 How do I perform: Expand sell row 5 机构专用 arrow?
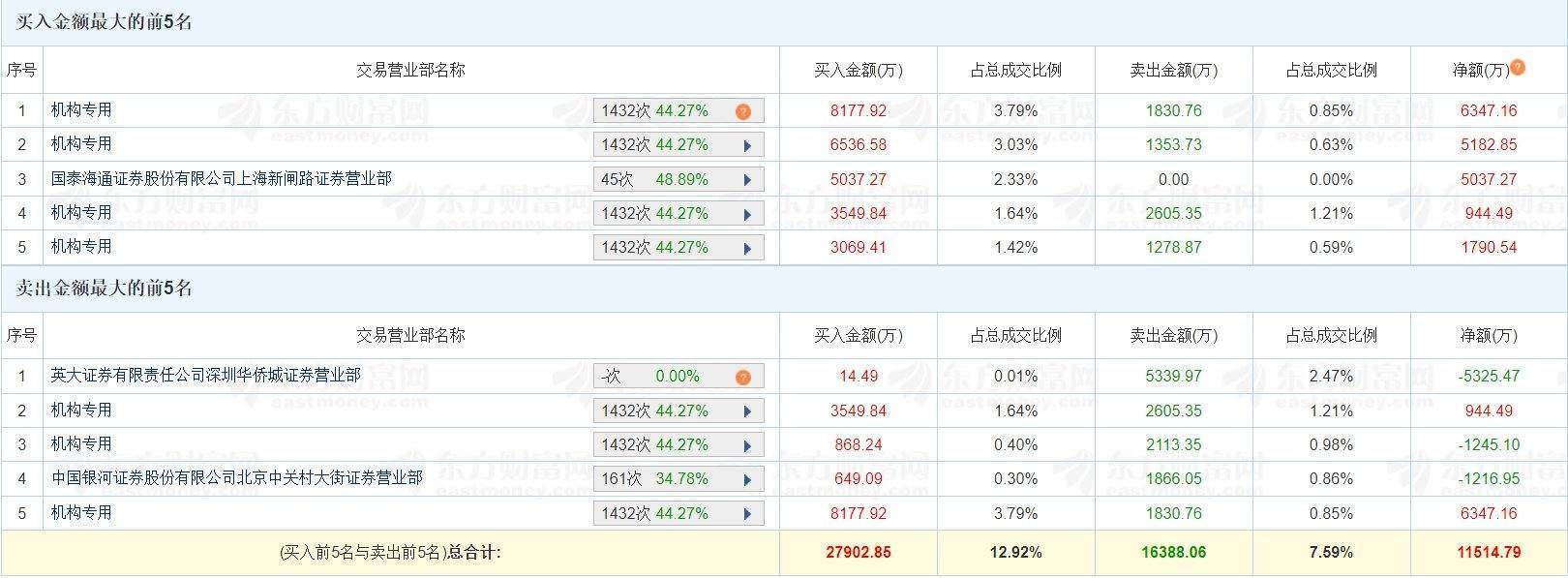pos(746,511)
